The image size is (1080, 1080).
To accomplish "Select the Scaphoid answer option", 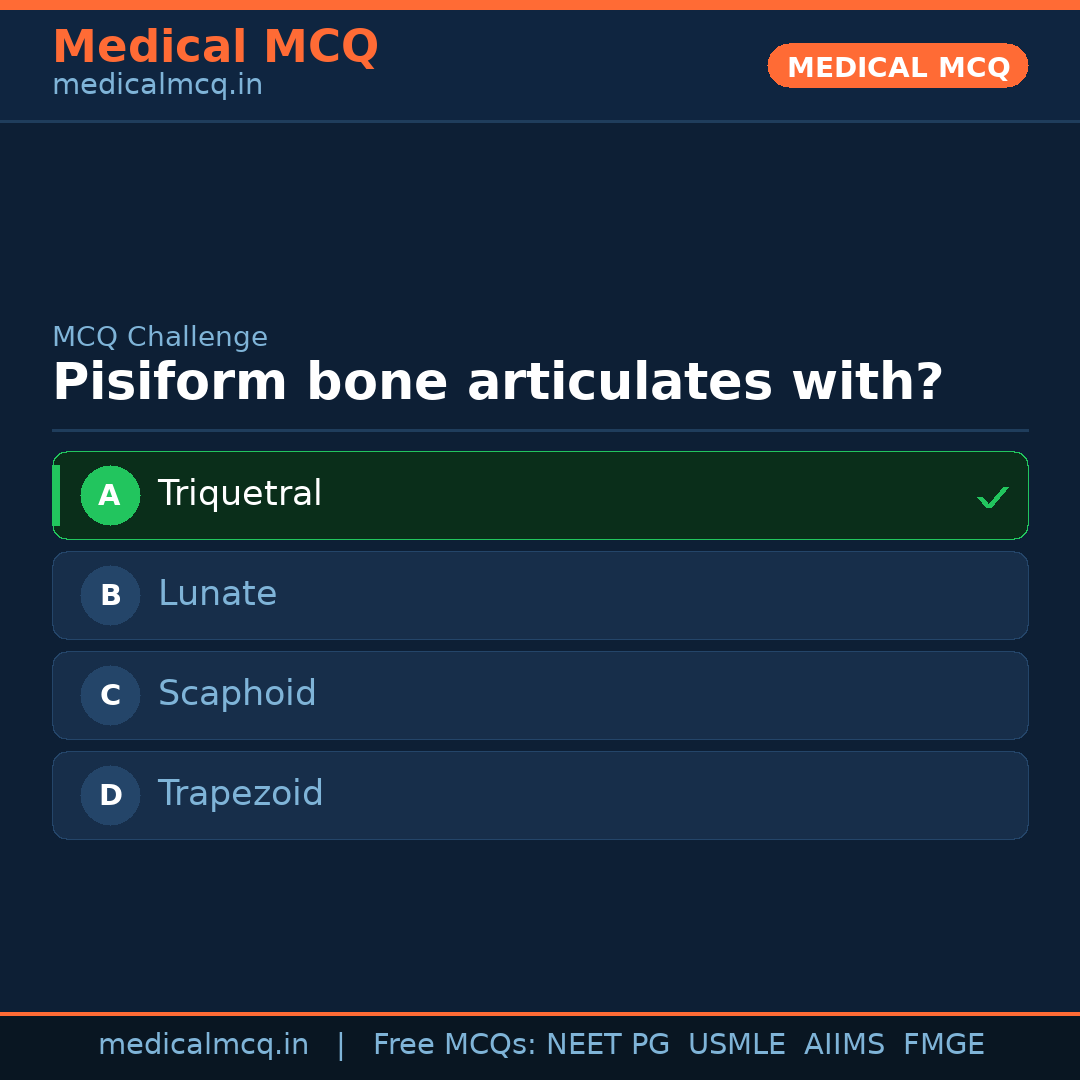I will pyautogui.click(x=540, y=695).
